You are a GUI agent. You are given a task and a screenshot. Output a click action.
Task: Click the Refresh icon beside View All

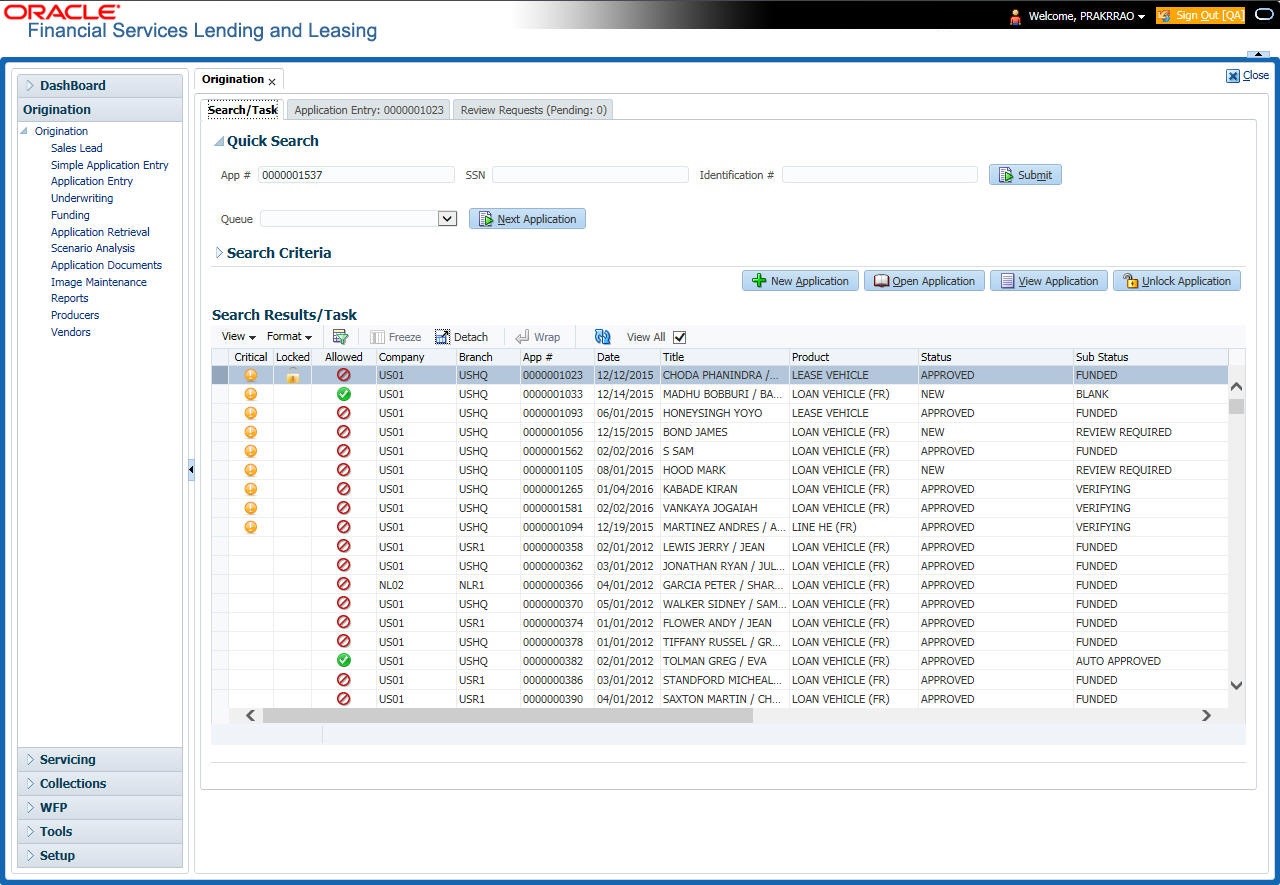tap(602, 337)
